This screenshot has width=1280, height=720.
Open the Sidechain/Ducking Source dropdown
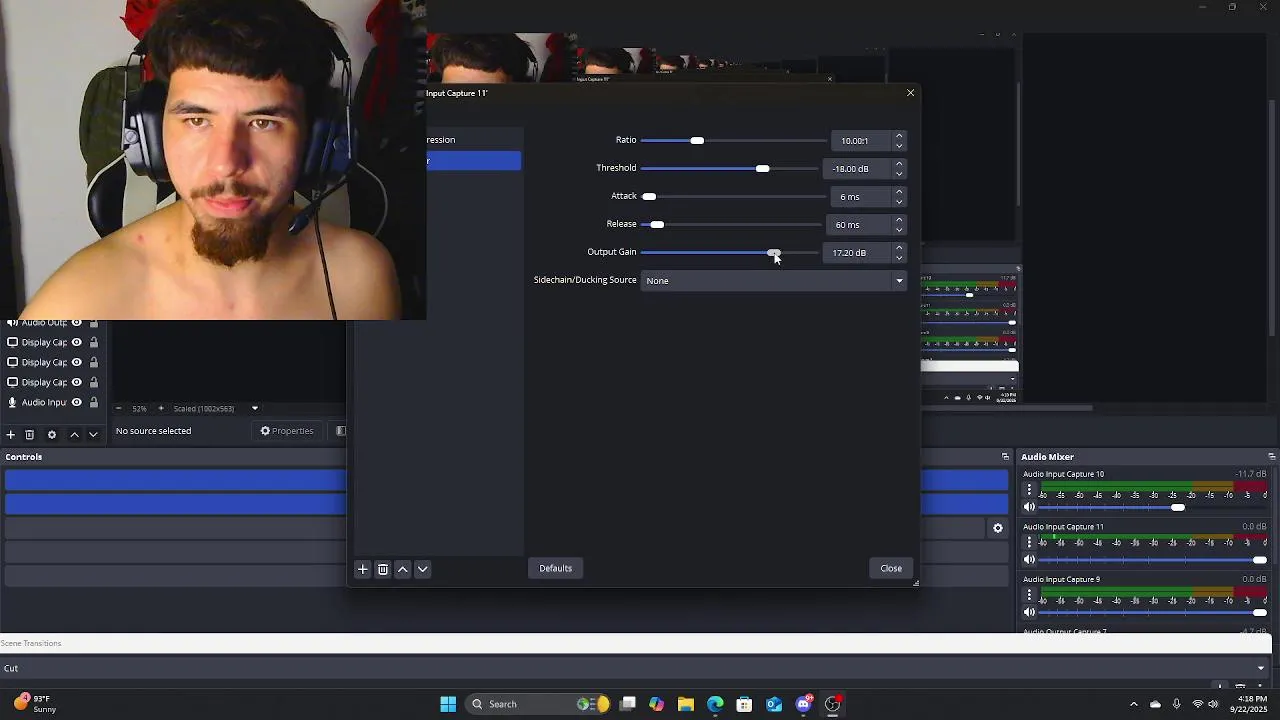pyautogui.click(x=774, y=281)
